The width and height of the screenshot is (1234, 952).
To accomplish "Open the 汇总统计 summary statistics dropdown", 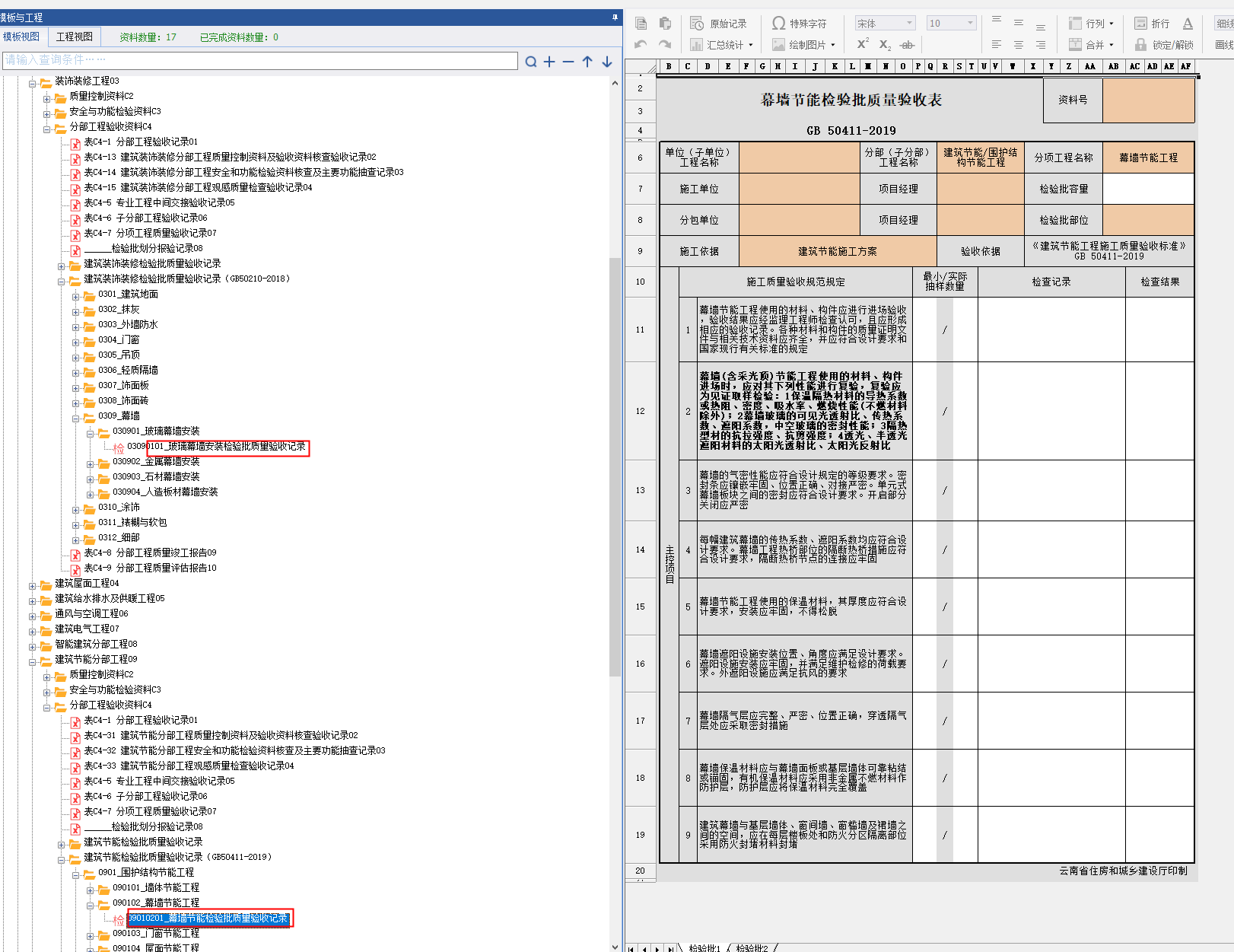I will 721,45.
